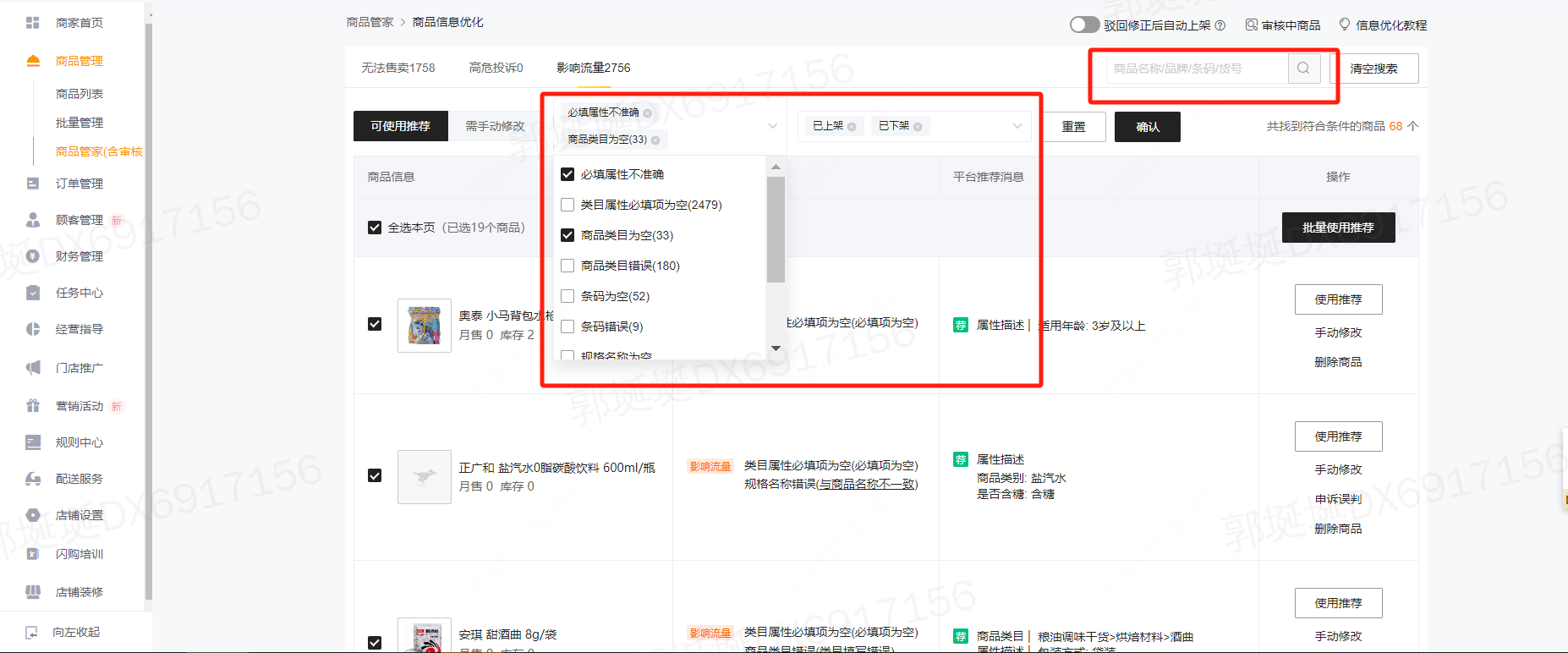Open 商品列表 in sidebar
Screen dimensions: 1568x653
point(79,94)
